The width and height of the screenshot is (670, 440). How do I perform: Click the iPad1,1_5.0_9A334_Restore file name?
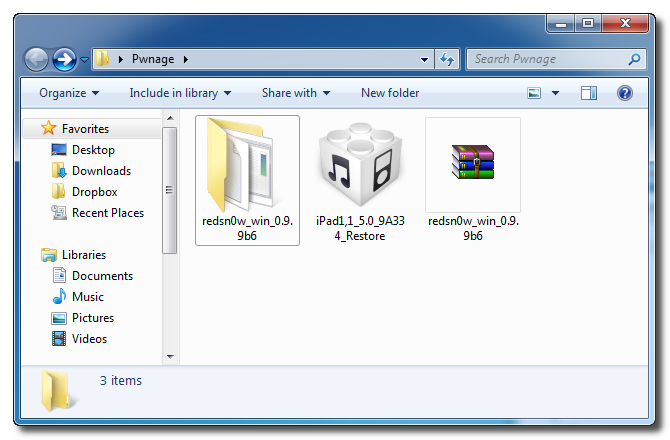(x=360, y=228)
